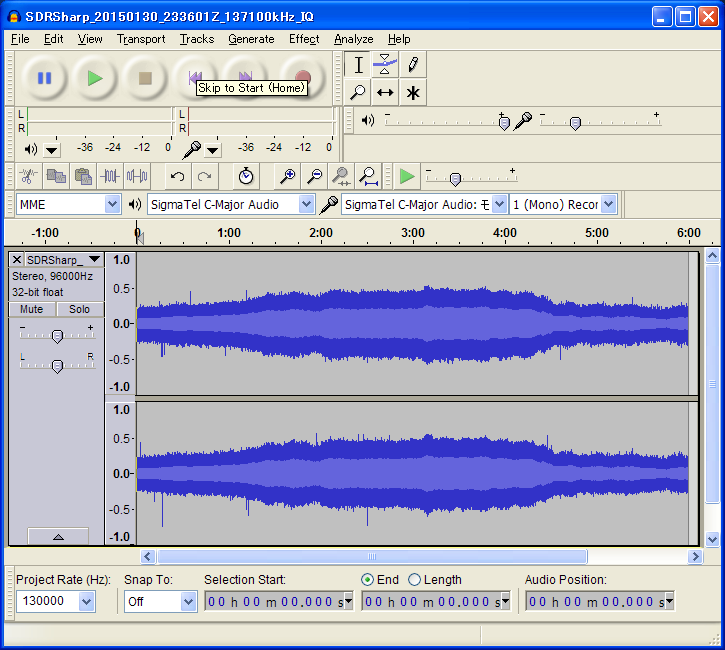Solo the SDRSharp track
Image resolution: width=725 pixels, height=650 pixels.
[80, 309]
